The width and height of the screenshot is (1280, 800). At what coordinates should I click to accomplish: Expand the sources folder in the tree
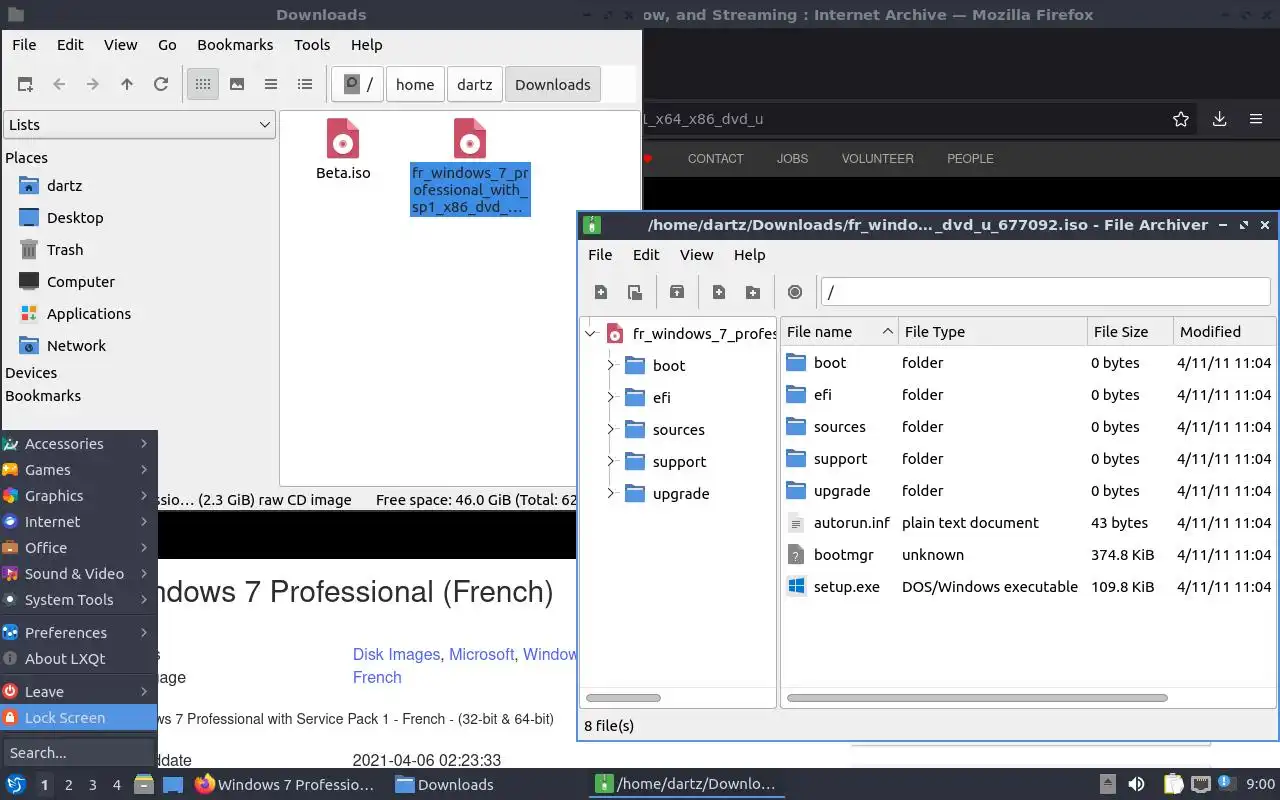(611, 430)
